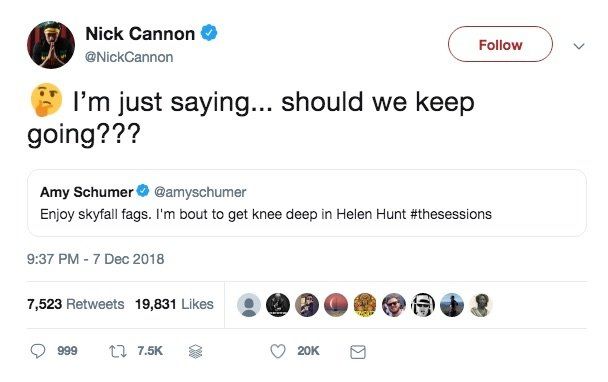Click the reply speech bubble icon
The width and height of the screenshot is (608, 382).
38,351
